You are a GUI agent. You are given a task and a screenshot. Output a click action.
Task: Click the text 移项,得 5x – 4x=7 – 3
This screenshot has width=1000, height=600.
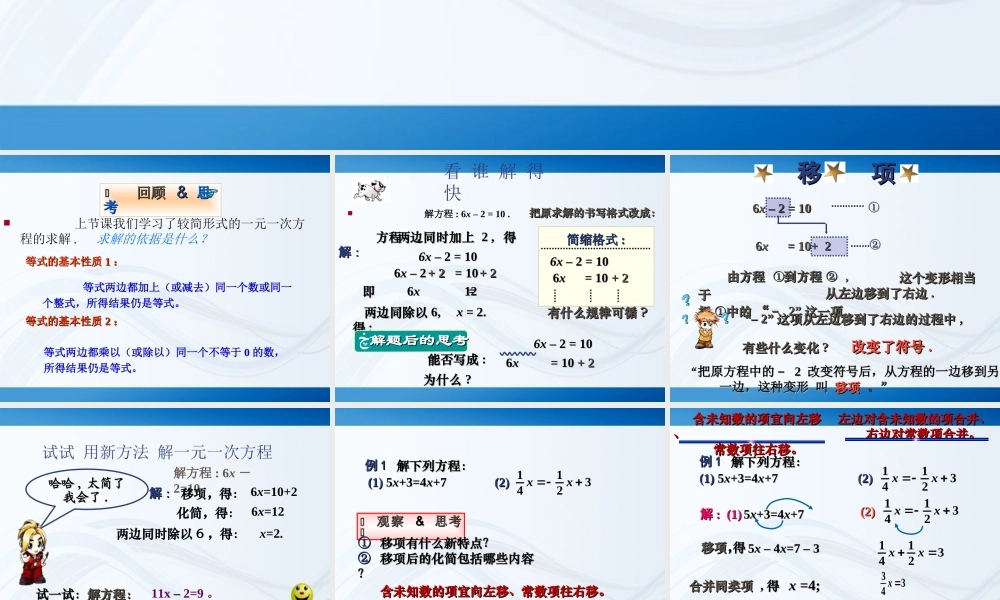pos(760,548)
